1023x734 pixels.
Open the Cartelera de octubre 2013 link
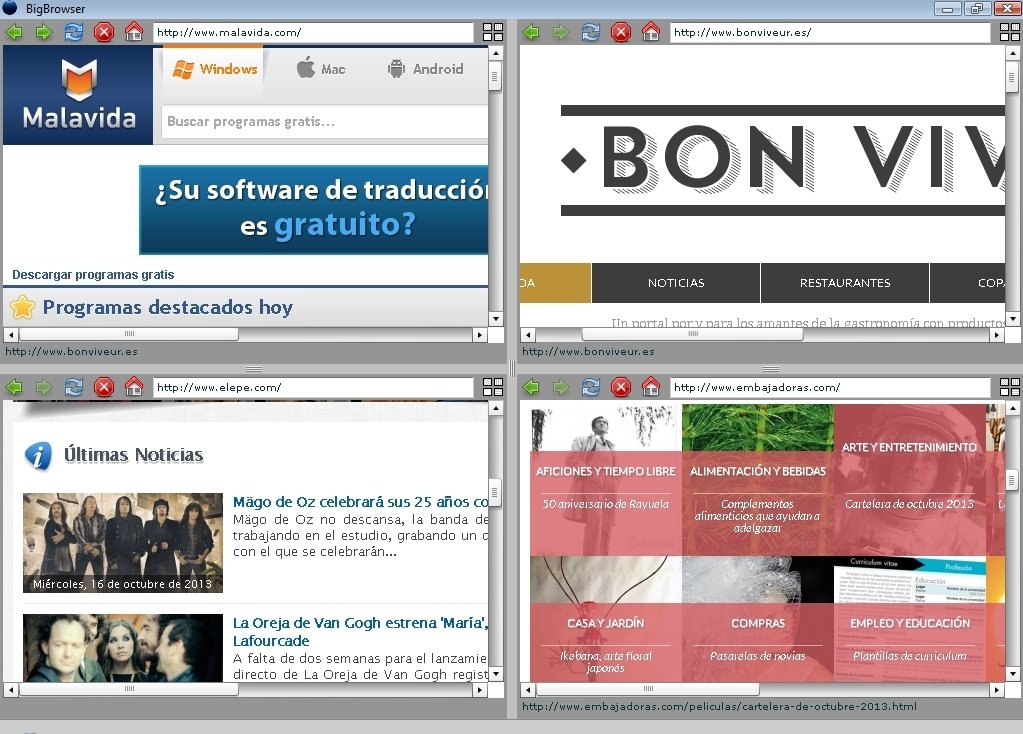pyautogui.click(x=909, y=504)
